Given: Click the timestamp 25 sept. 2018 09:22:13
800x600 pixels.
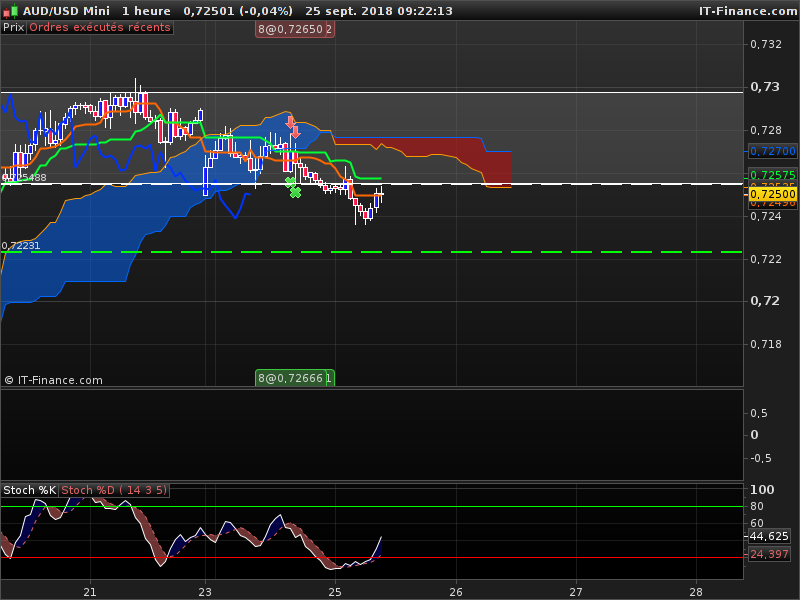Looking at the screenshot, I should (x=379, y=11).
